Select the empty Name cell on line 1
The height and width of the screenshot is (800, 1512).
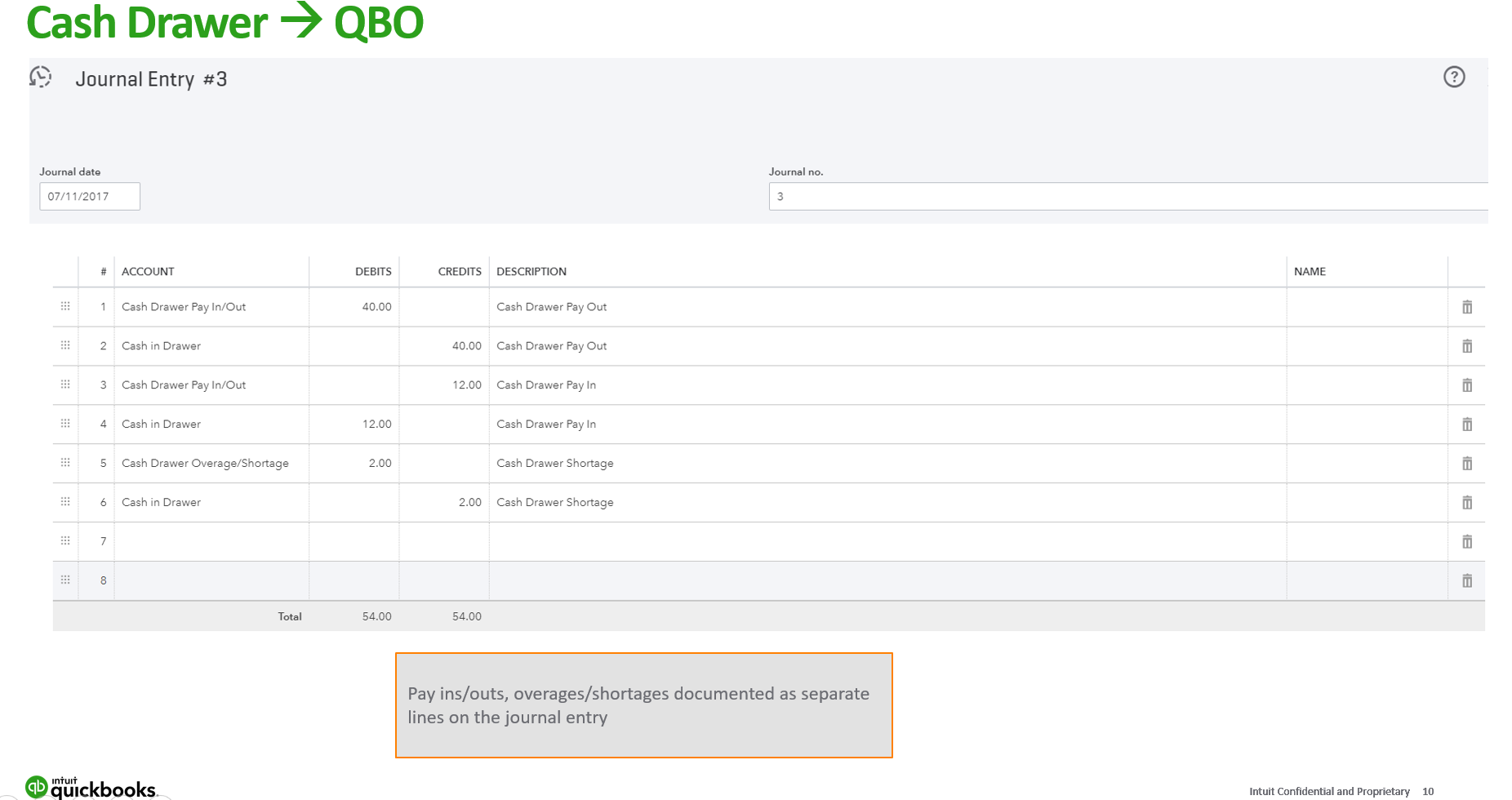(1367, 307)
